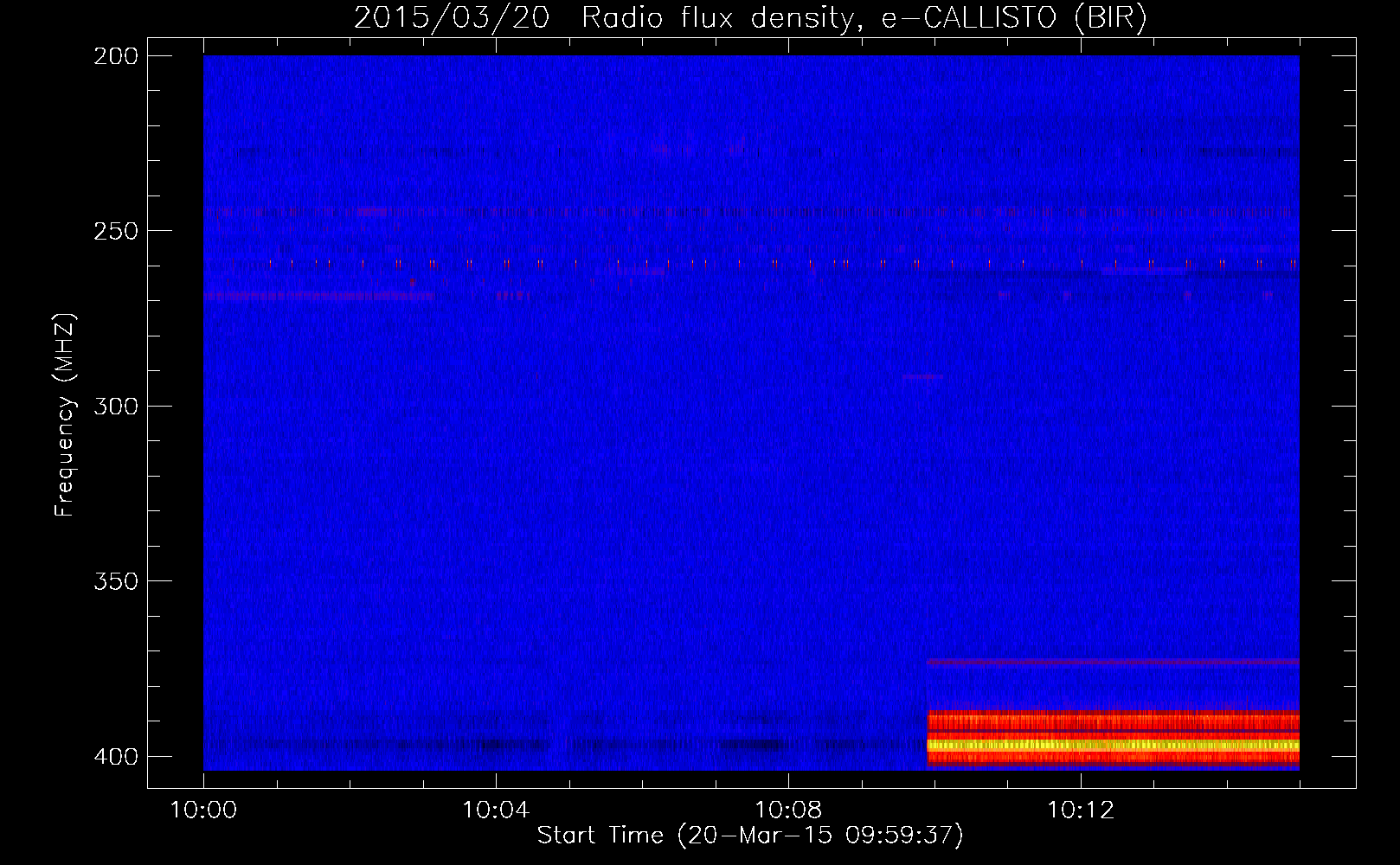Click the bright yellow emission band near 400 MHz
Image resolution: width=1400 pixels, height=865 pixels.
click(1113, 745)
